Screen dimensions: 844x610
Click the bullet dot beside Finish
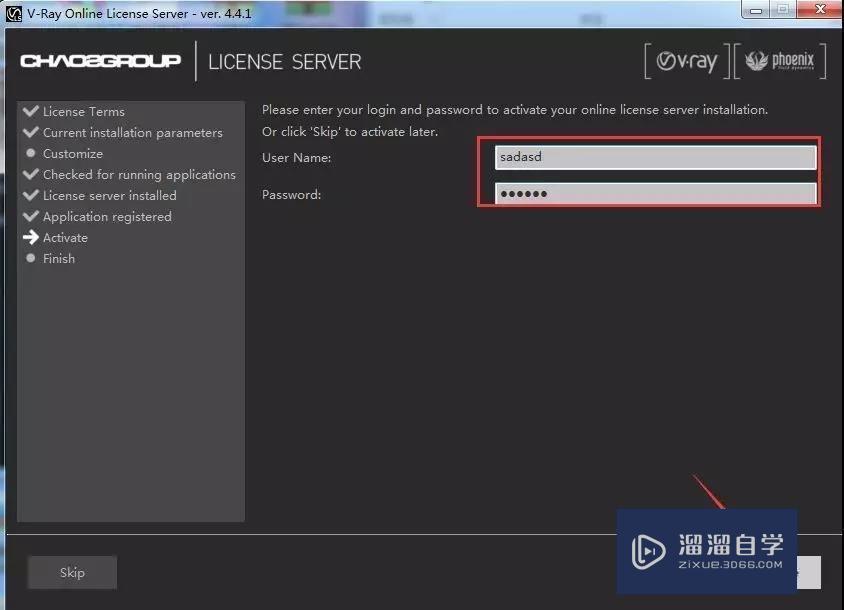(x=31, y=258)
